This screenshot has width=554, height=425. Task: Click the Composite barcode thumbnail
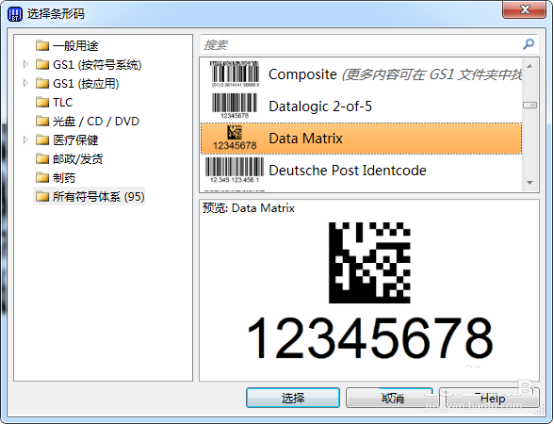click(x=235, y=74)
